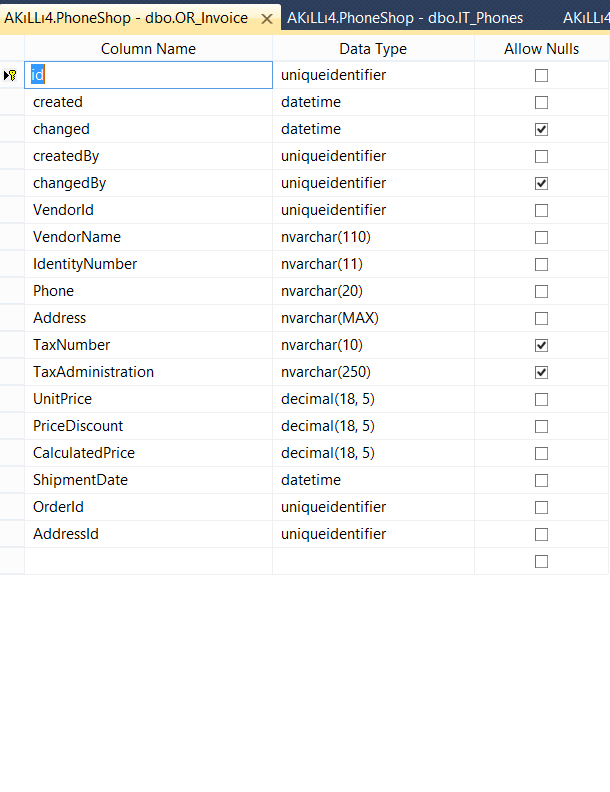Click the Column Name header
The image size is (610, 792).
(148, 48)
